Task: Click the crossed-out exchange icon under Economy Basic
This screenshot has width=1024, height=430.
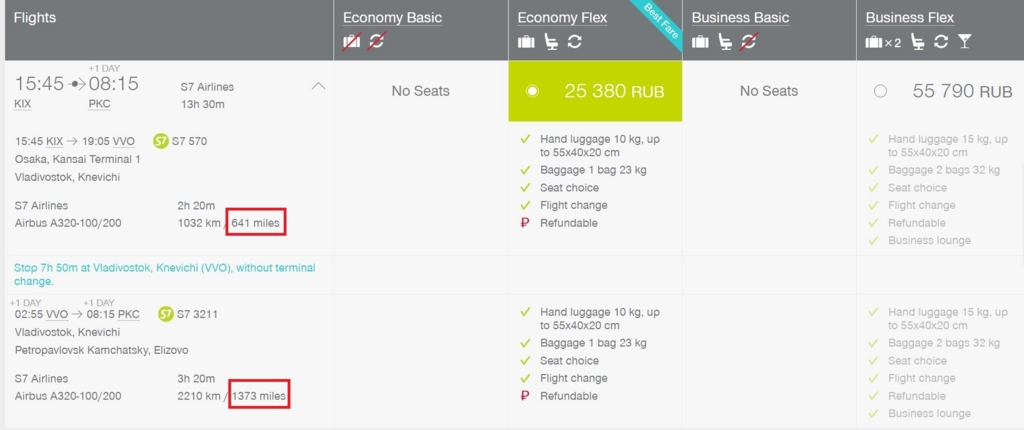Action: tap(376, 42)
